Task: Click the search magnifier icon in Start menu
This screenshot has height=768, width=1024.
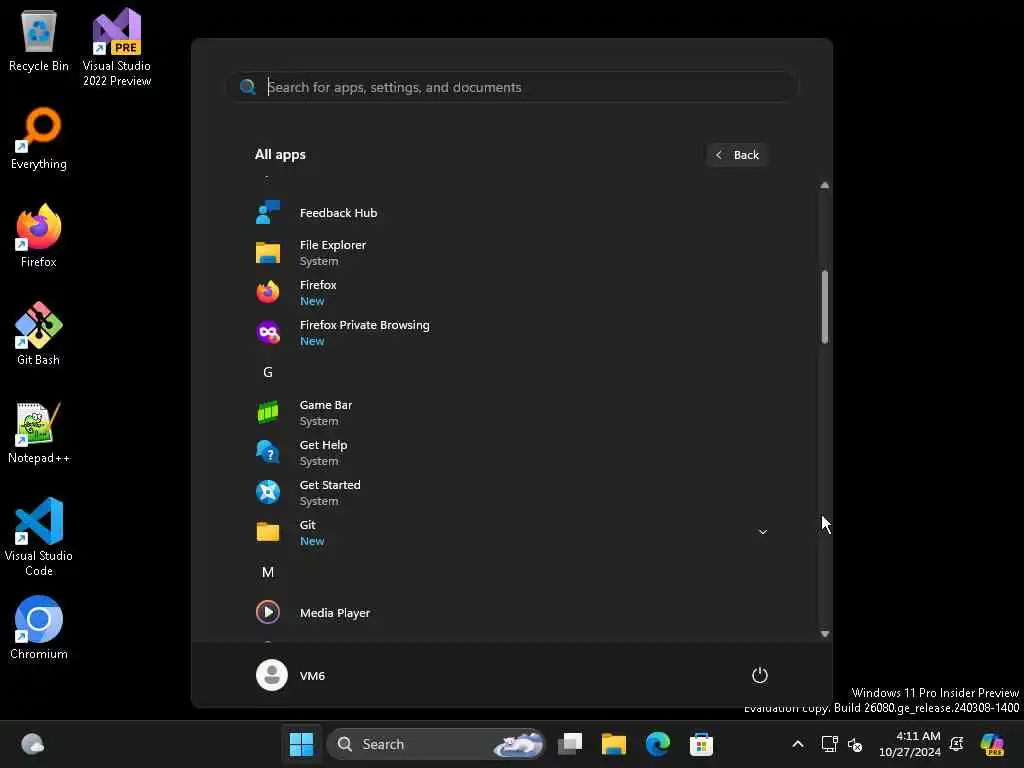Action: pos(248,87)
